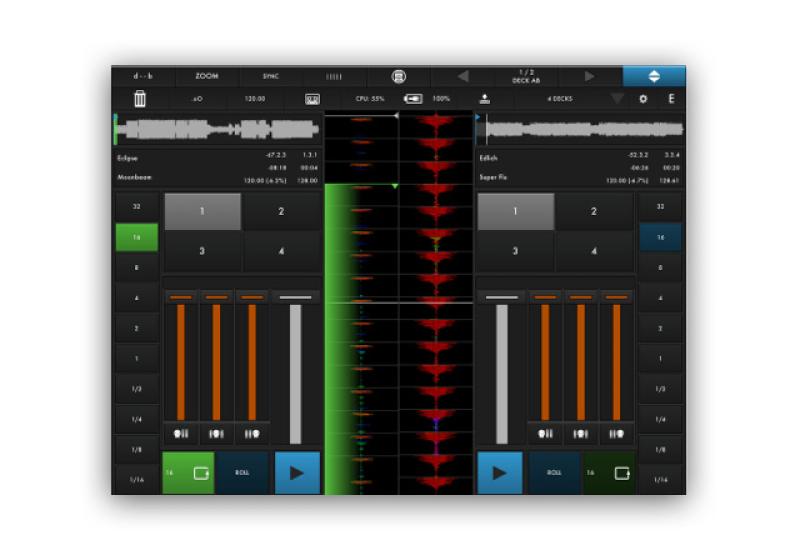Go to the previous deck with the left arrow

pyautogui.click(x=463, y=76)
